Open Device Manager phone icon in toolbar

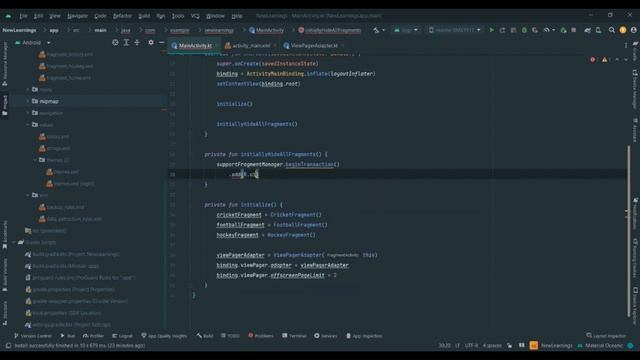pos(598,30)
